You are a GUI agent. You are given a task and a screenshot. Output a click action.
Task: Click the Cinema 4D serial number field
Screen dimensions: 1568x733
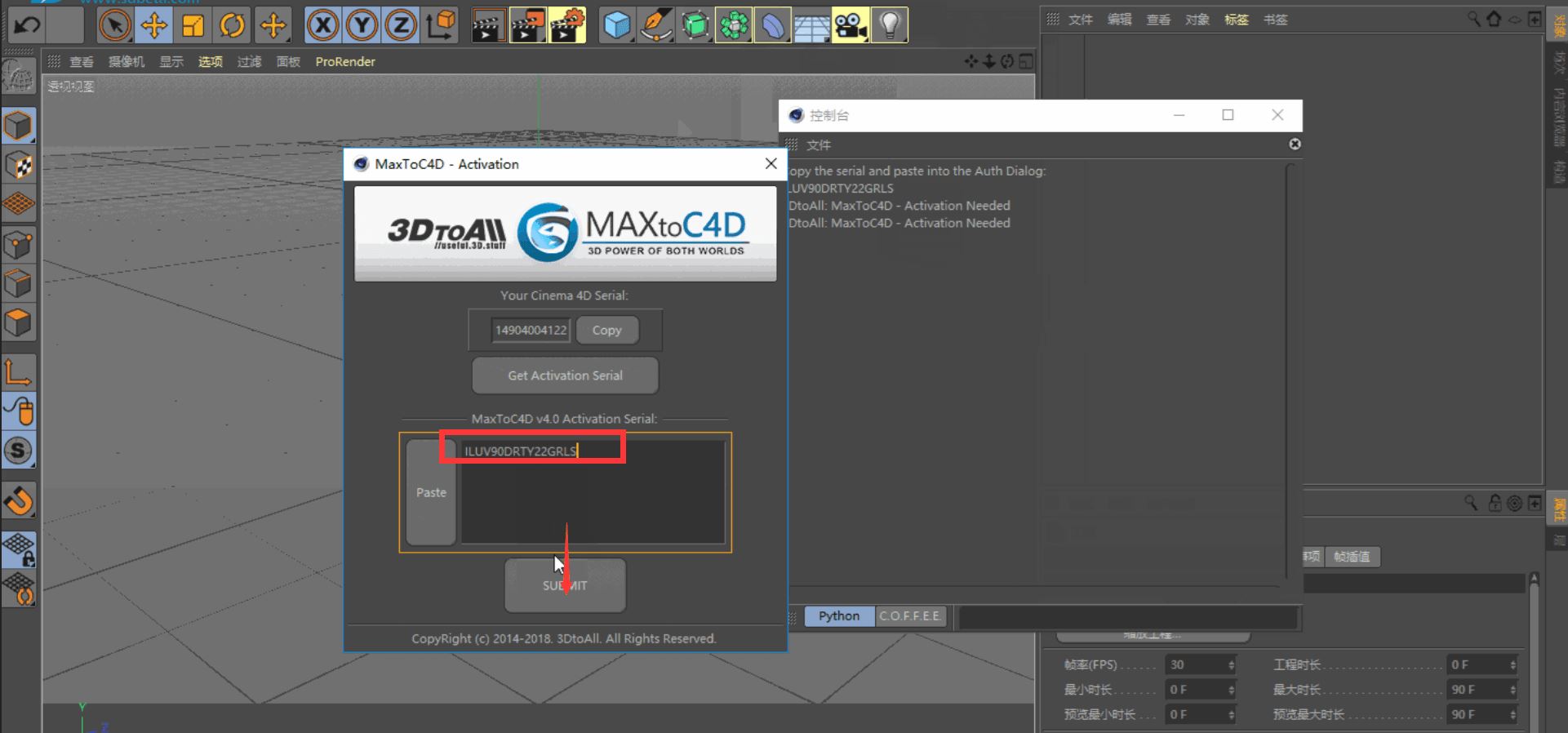point(531,330)
